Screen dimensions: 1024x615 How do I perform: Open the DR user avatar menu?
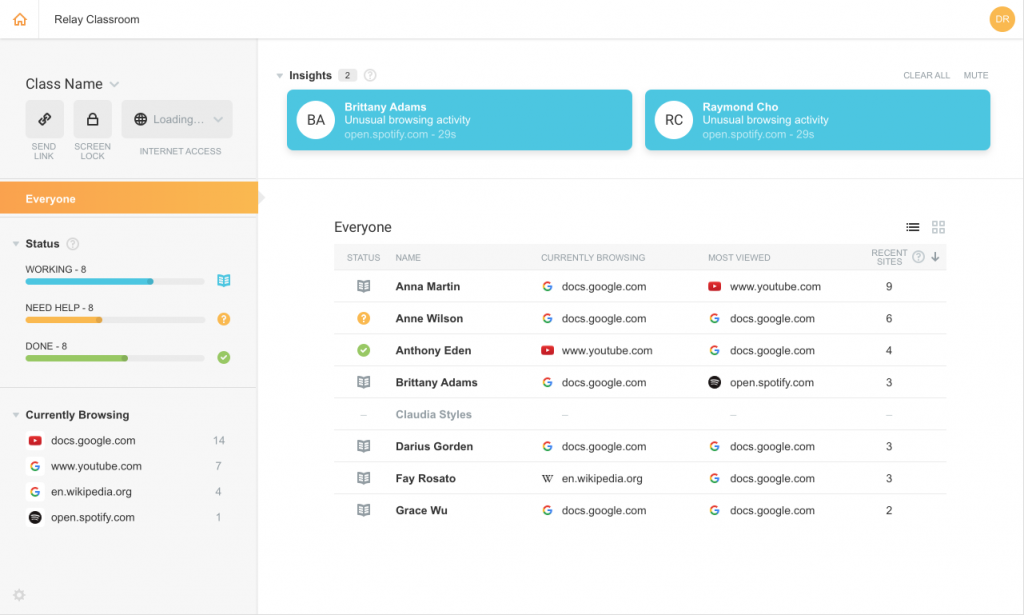pyautogui.click(x=1002, y=19)
